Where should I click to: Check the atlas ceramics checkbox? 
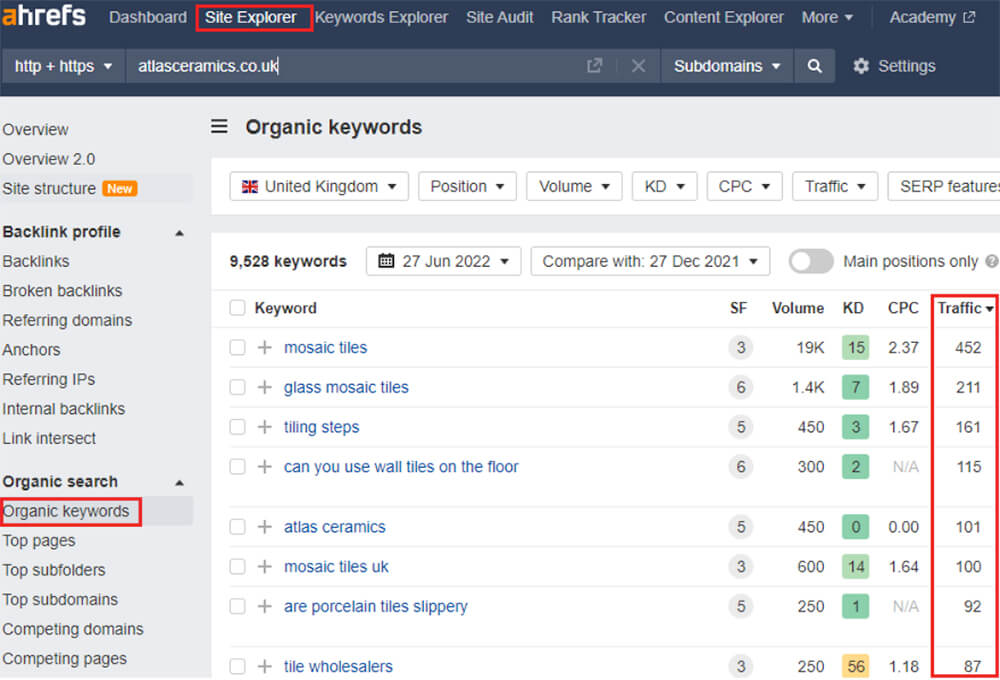click(x=237, y=527)
